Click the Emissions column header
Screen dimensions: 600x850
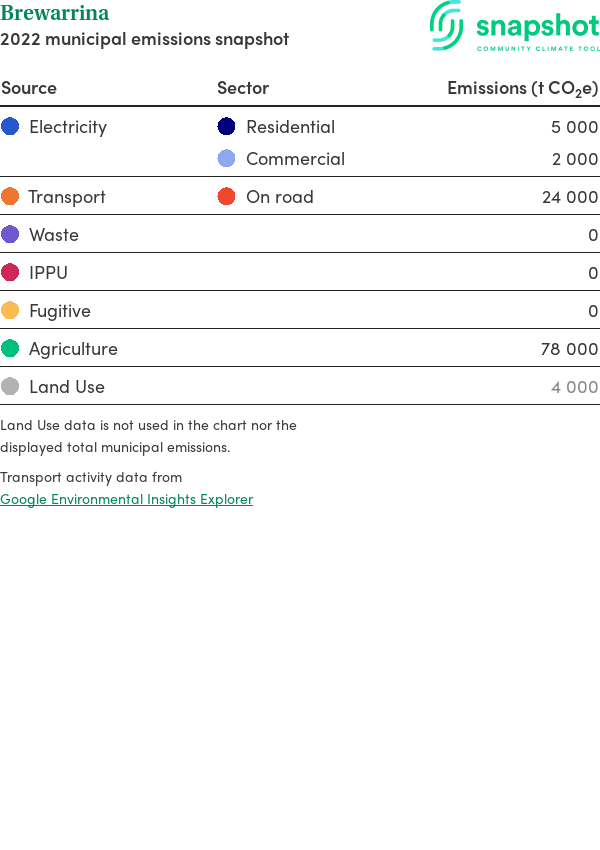(x=522, y=88)
